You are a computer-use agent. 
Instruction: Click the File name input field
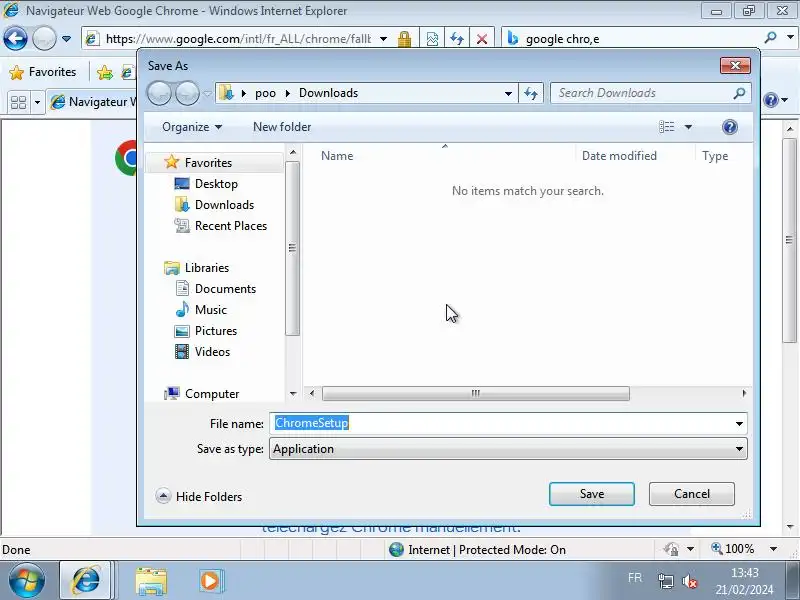(x=500, y=423)
